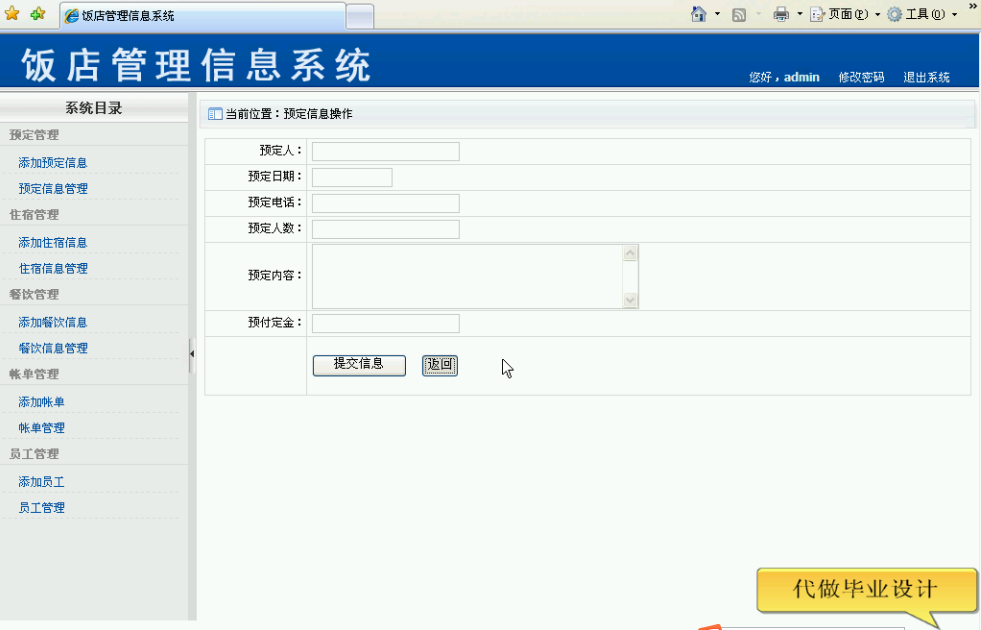981x630 pixels.
Task: Click the 返回 button
Action: pyautogui.click(x=440, y=365)
